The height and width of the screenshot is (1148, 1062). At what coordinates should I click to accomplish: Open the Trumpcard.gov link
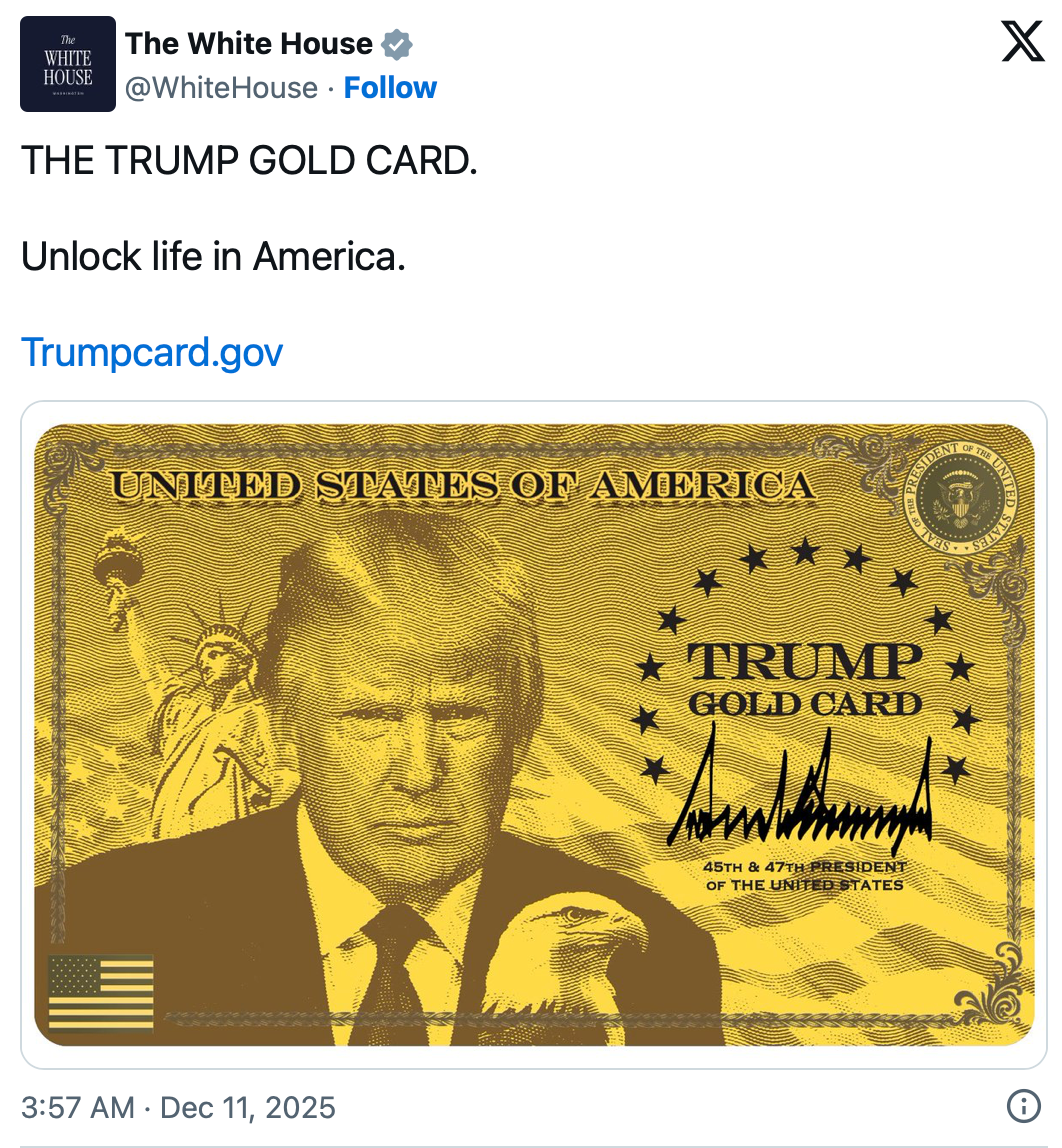152,353
